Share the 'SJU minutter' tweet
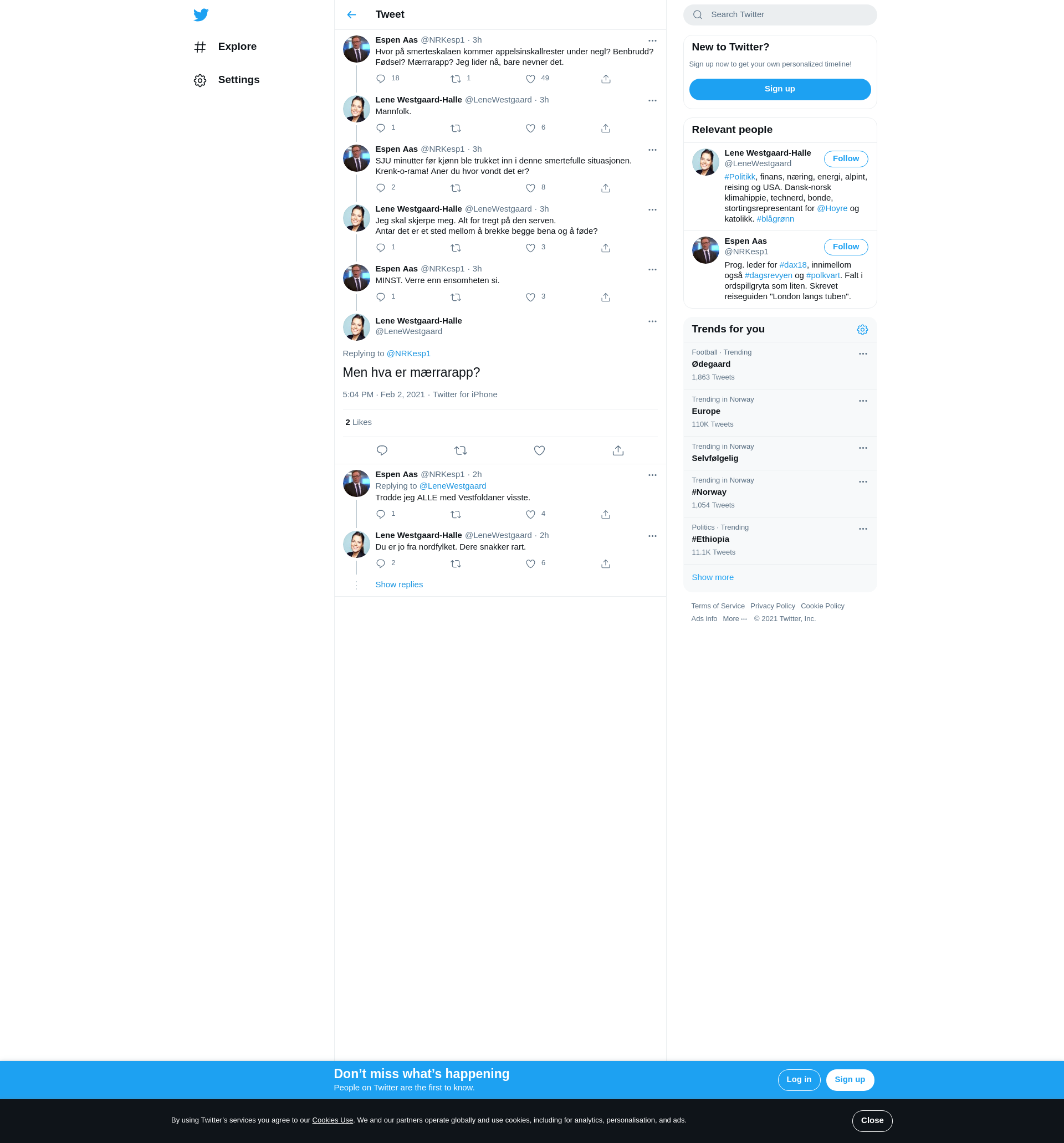Image resolution: width=1064 pixels, height=1143 pixels. (606, 188)
